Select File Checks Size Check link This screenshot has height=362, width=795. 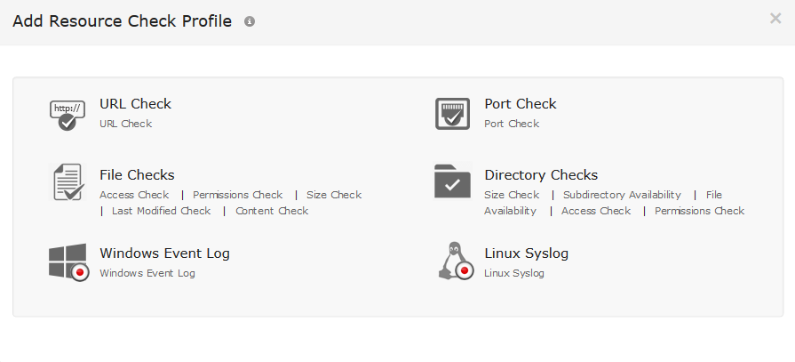334,195
